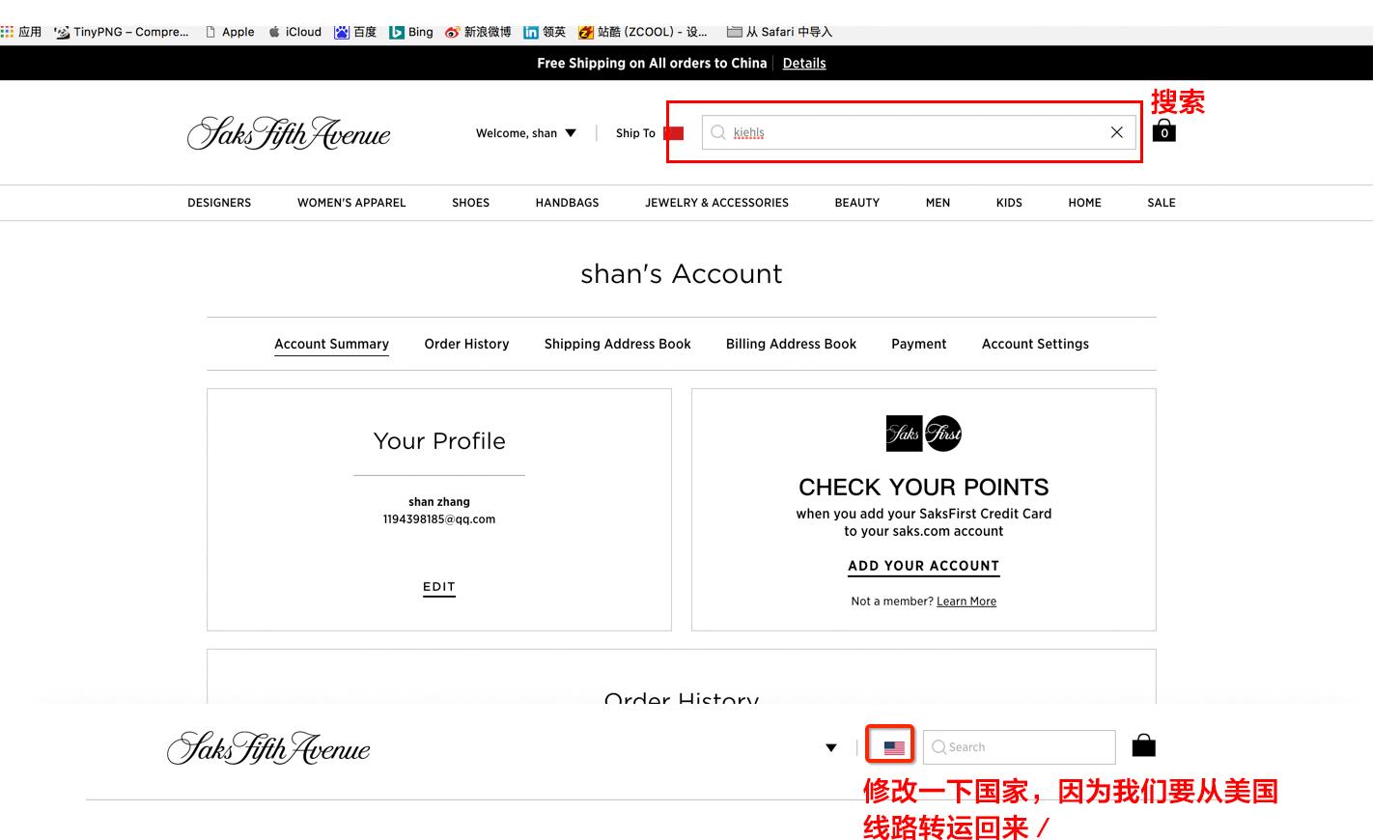1400x840 pixels.
Task: Open the Apple bookmark
Action: click(x=230, y=32)
